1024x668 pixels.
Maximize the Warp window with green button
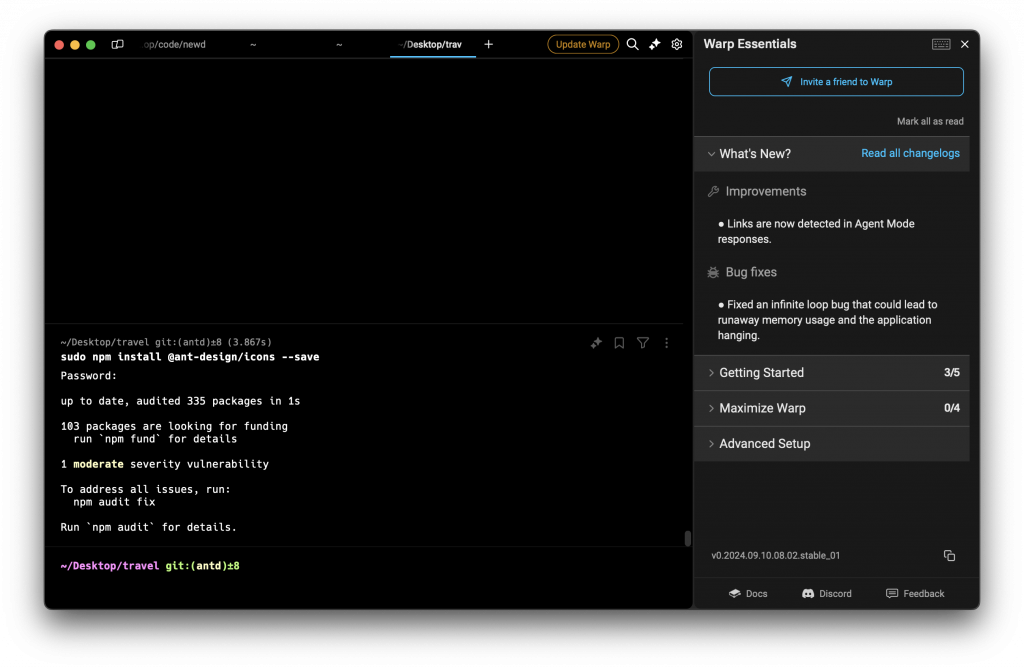tap(91, 44)
